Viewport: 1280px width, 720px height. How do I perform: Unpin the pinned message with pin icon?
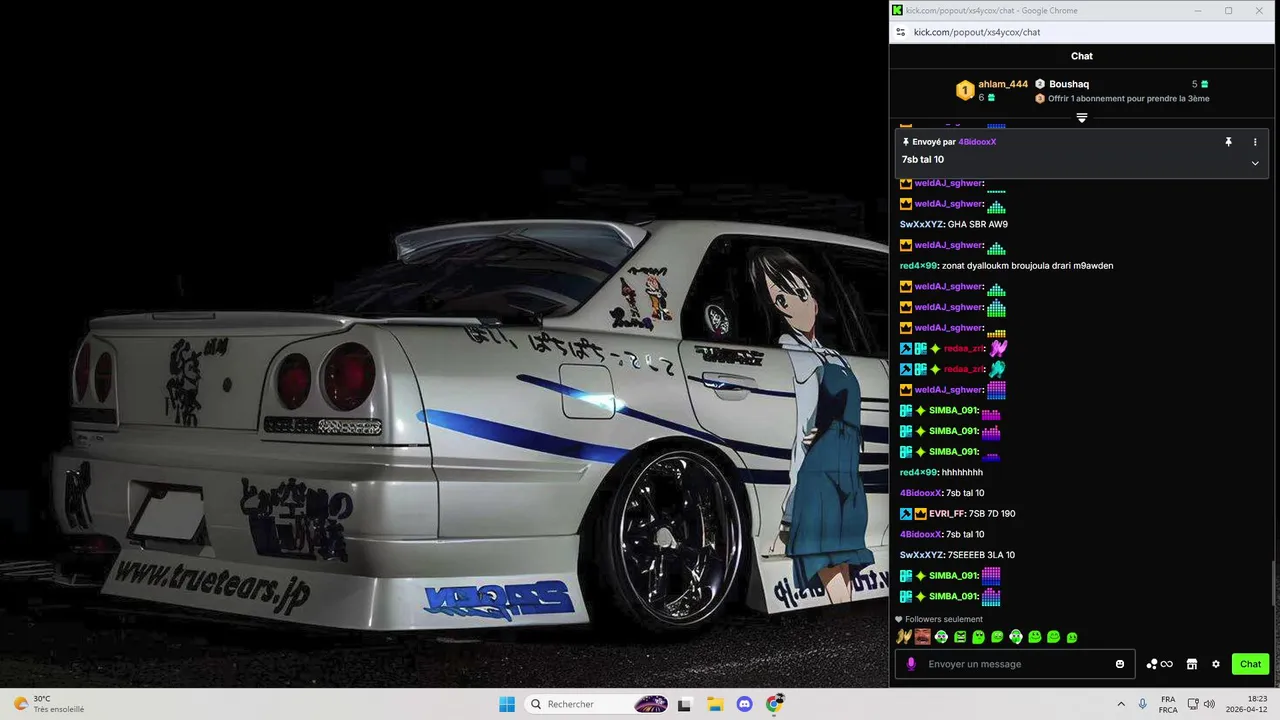1229,142
